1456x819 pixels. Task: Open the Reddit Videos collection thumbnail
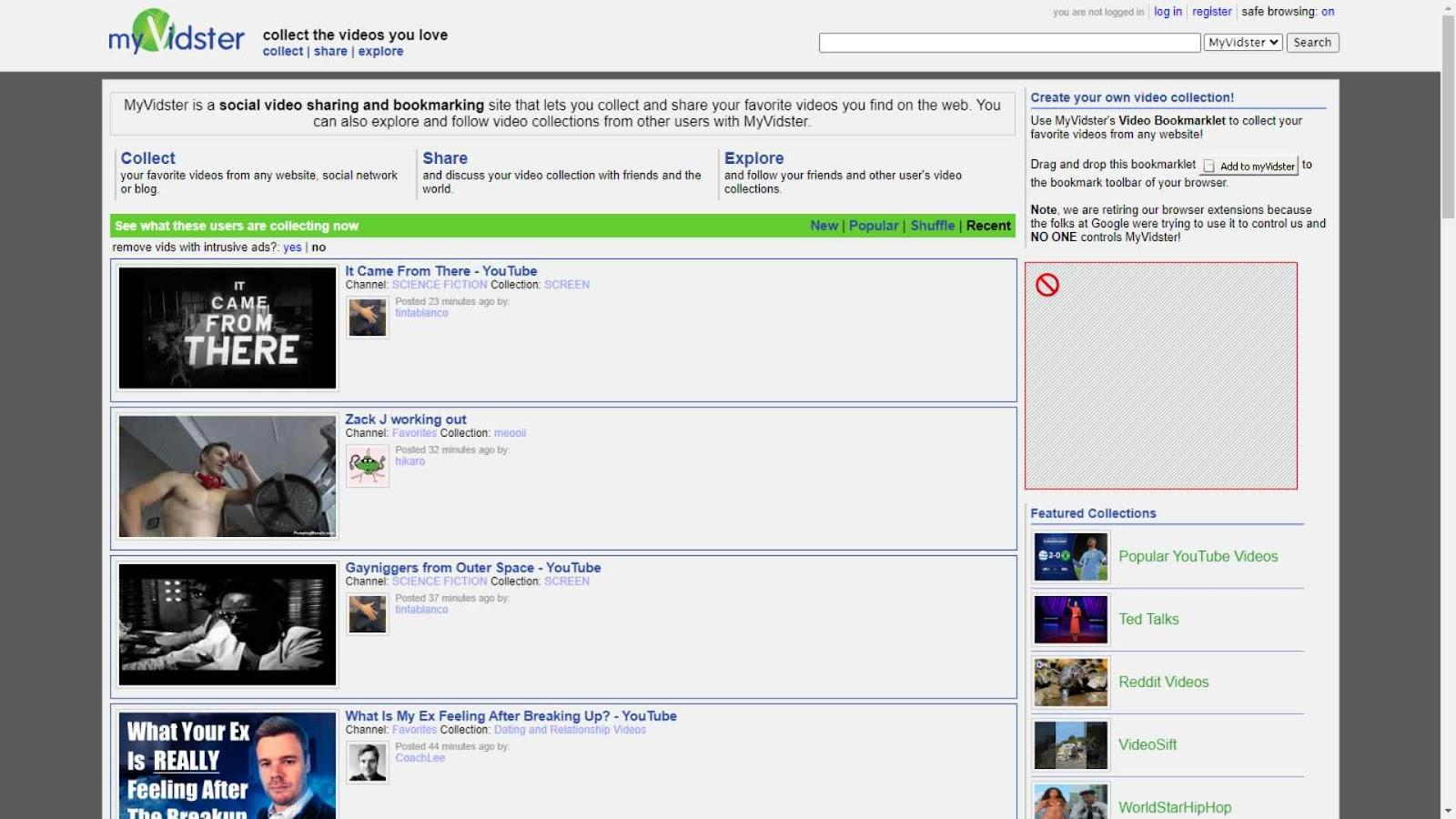click(1070, 682)
